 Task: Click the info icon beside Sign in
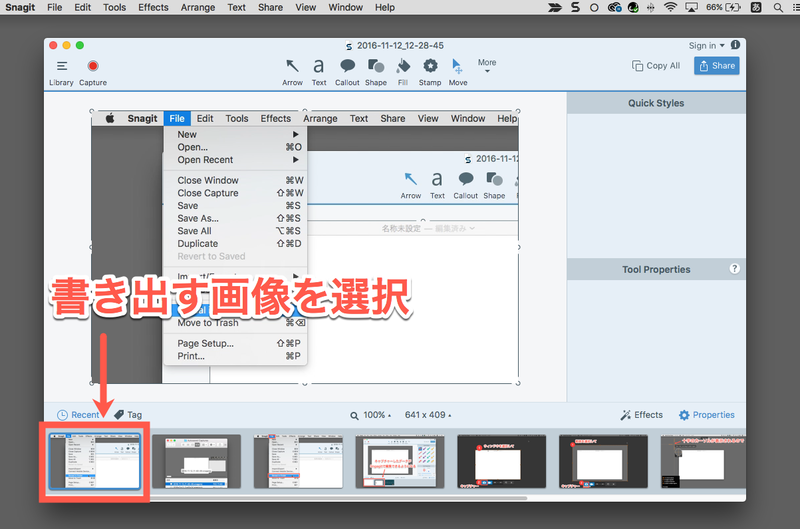pos(735,45)
